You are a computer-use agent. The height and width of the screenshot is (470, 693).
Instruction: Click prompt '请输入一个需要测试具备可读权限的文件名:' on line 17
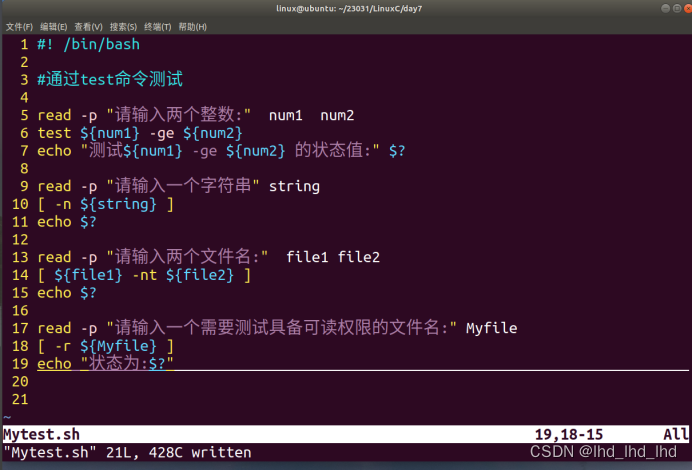coord(282,328)
